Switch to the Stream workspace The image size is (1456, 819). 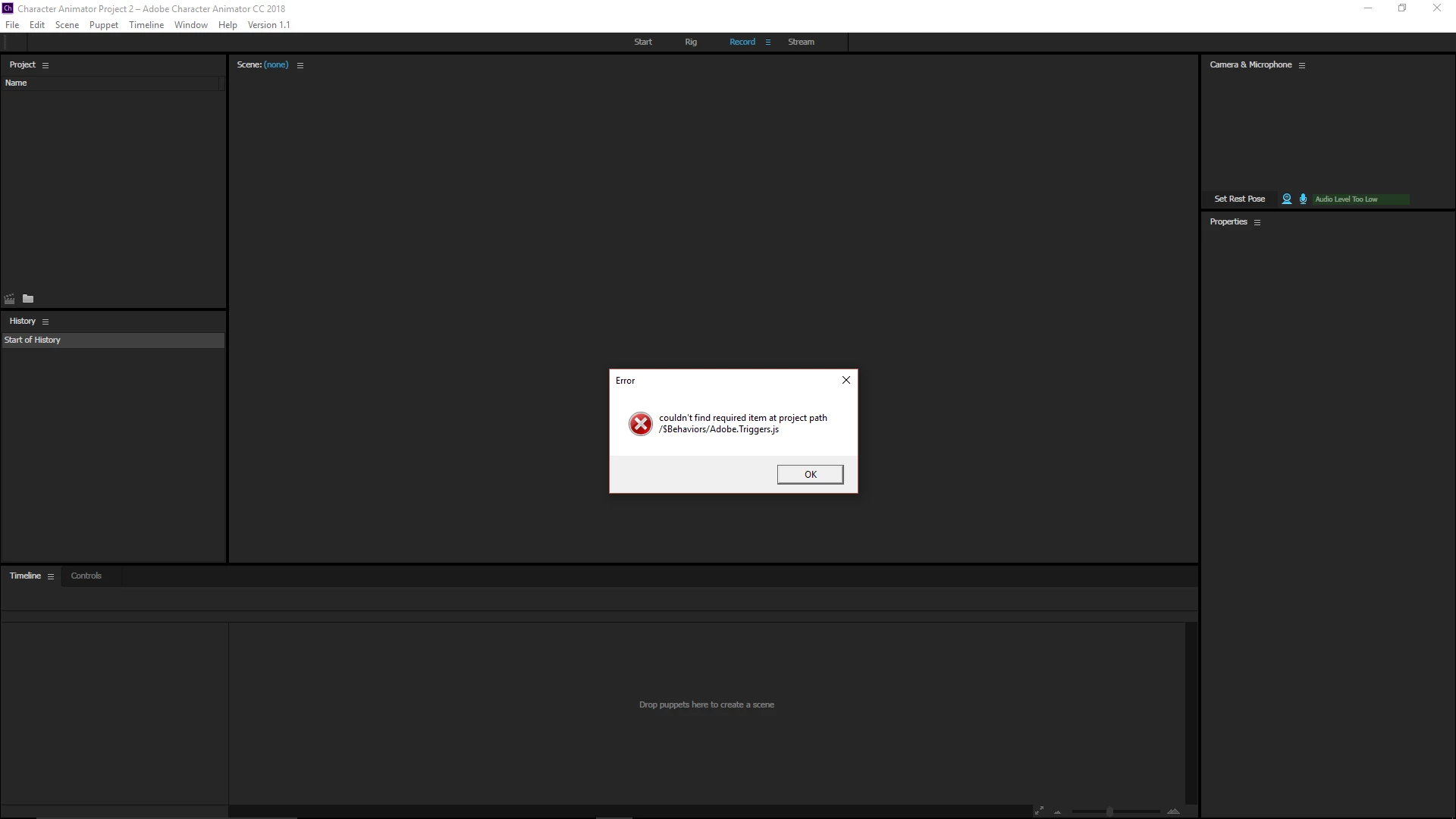(801, 42)
